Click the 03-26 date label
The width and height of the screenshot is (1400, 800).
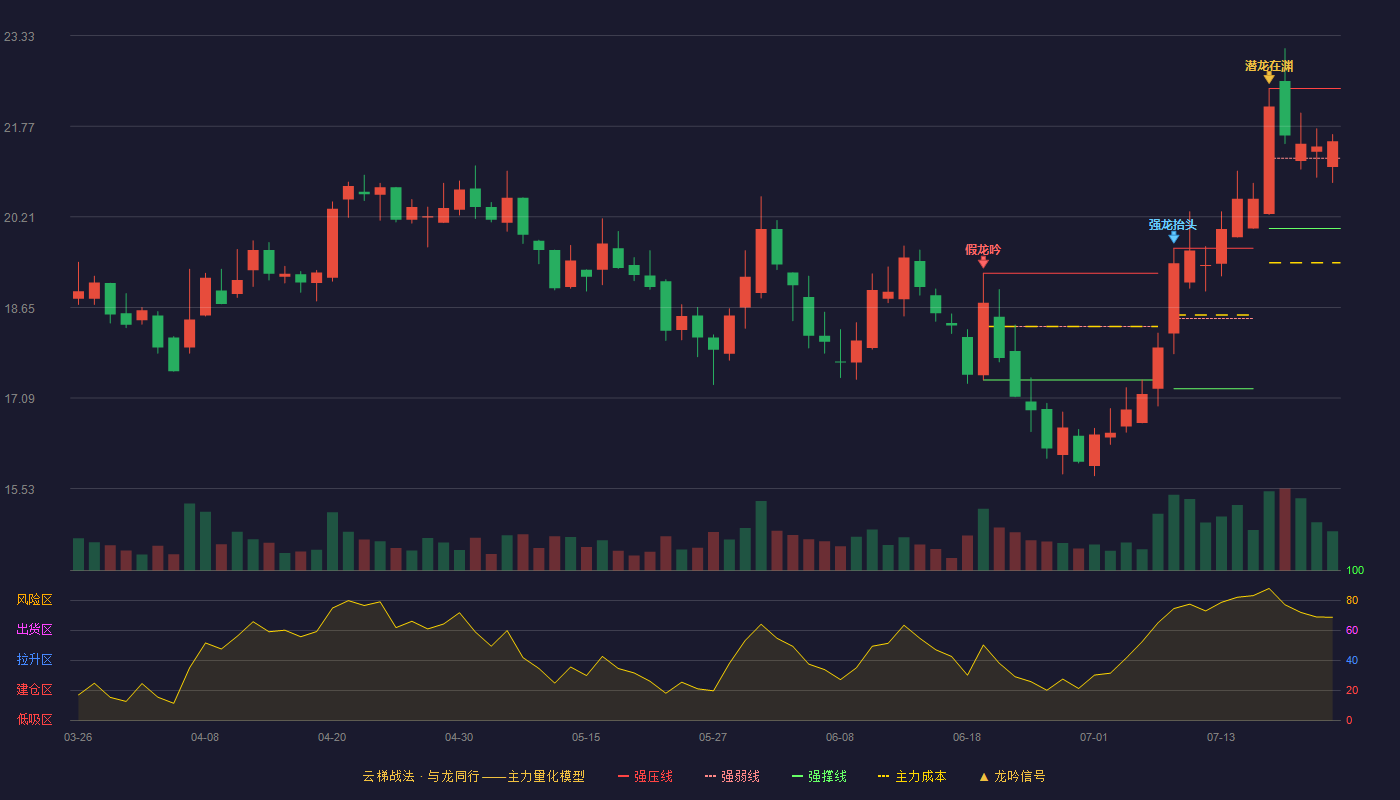tap(78, 737)
